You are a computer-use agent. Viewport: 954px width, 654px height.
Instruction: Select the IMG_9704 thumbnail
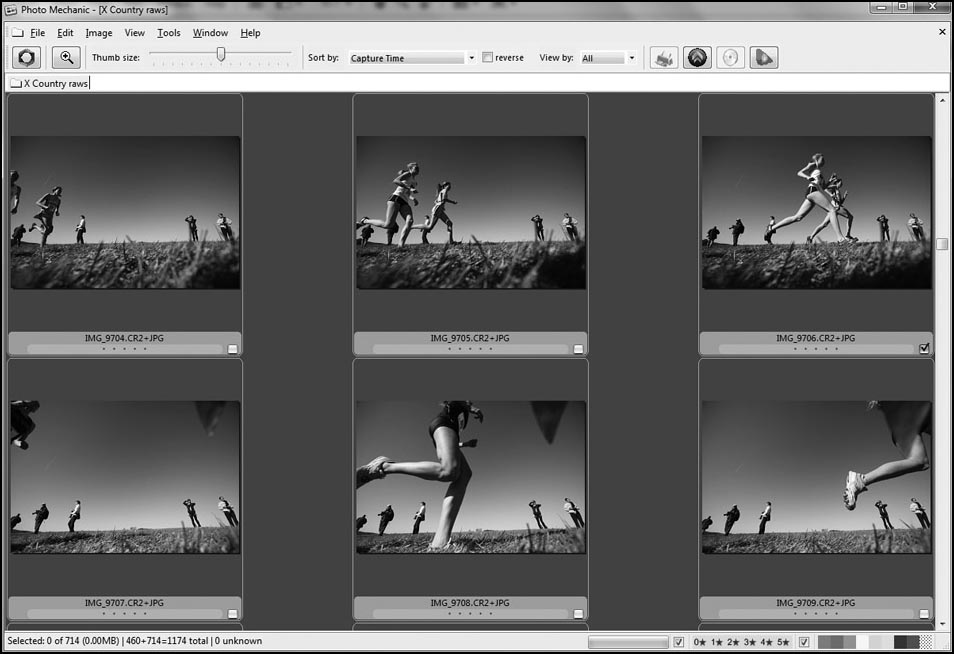(125, 212)
